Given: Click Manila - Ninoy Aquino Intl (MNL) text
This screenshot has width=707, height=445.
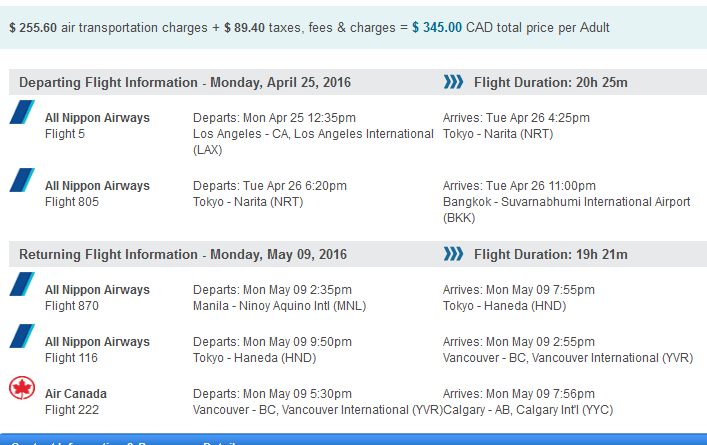Looking at the screenshot, I should click(x=280, y=306).
